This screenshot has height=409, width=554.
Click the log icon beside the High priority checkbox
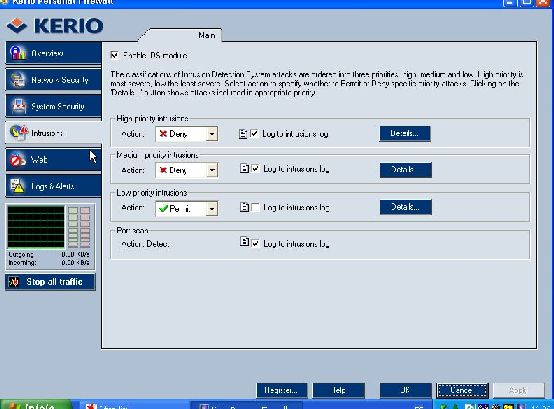coord(243,134)
